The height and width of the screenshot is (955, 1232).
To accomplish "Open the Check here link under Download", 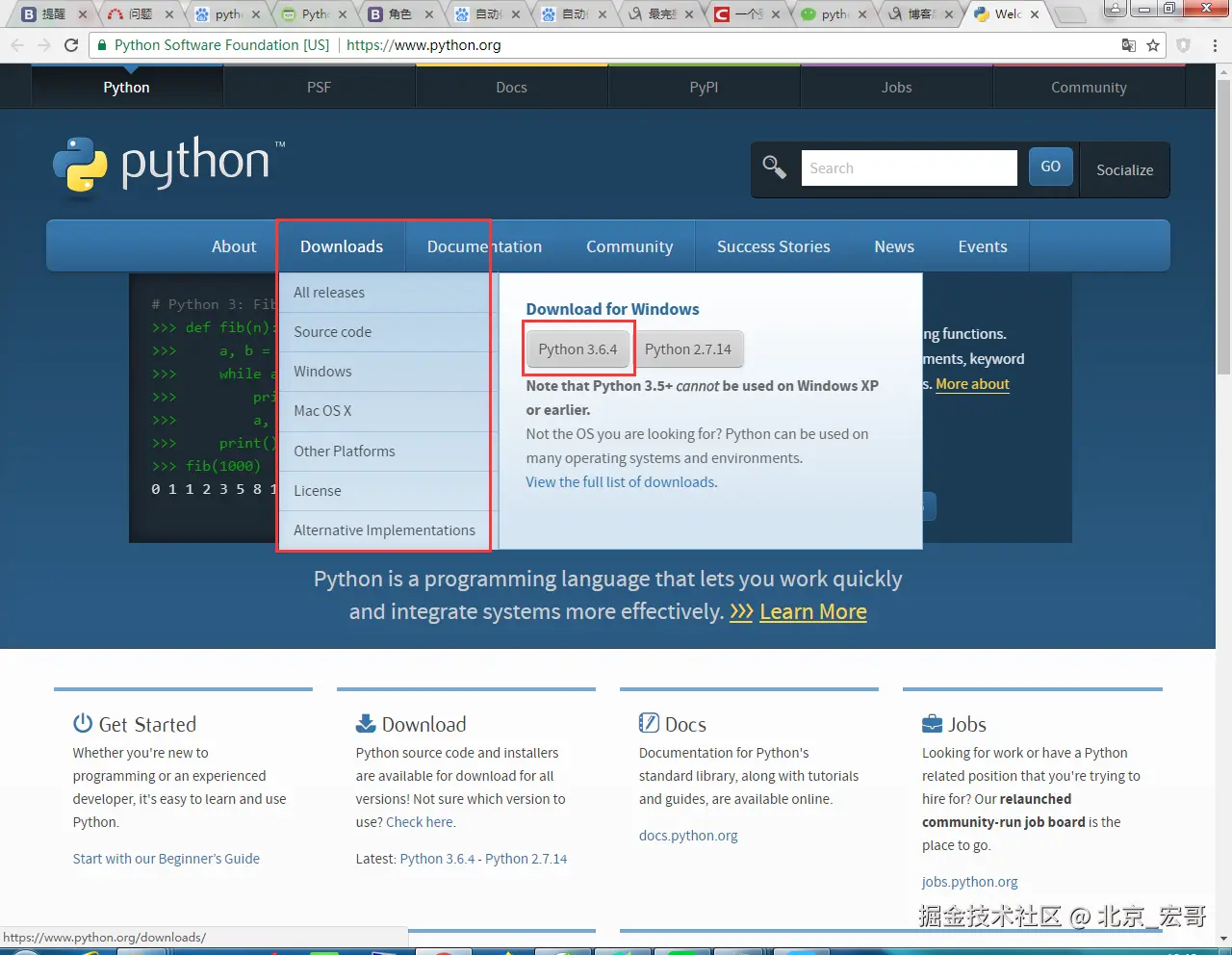I will 421,822.
